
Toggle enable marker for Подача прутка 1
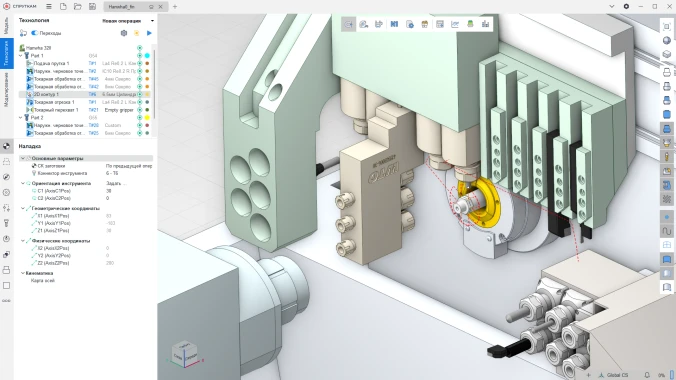coord(140,63)
